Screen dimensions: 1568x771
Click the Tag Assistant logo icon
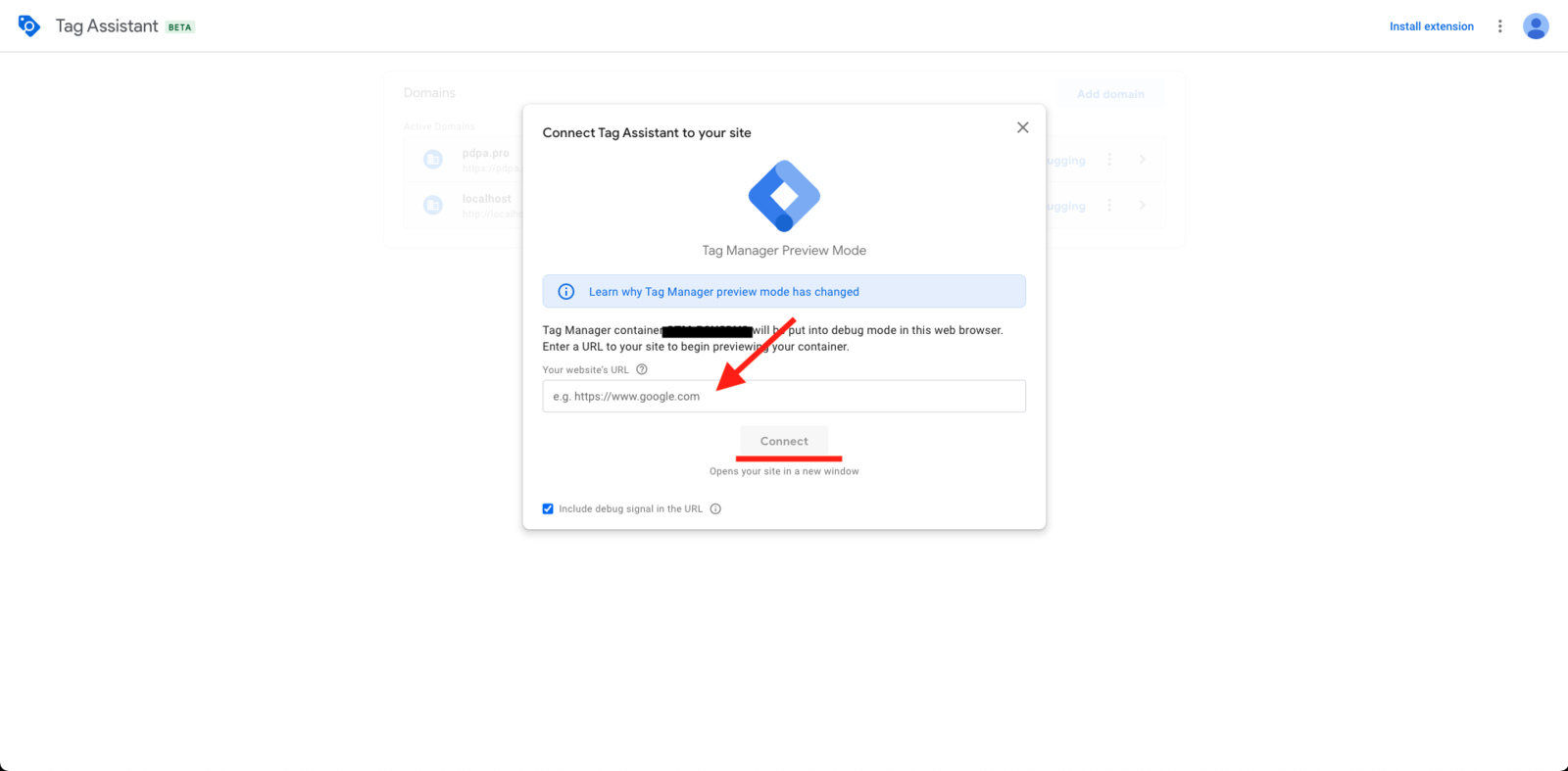[x=29, y=25]
